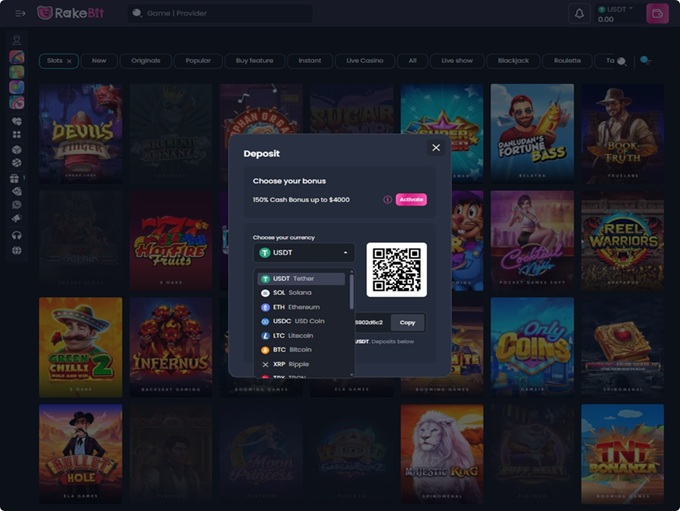Viewport: 680px width, 511px height.
Task: Select USDC USD Coin currency
Action: coord(301,321)
